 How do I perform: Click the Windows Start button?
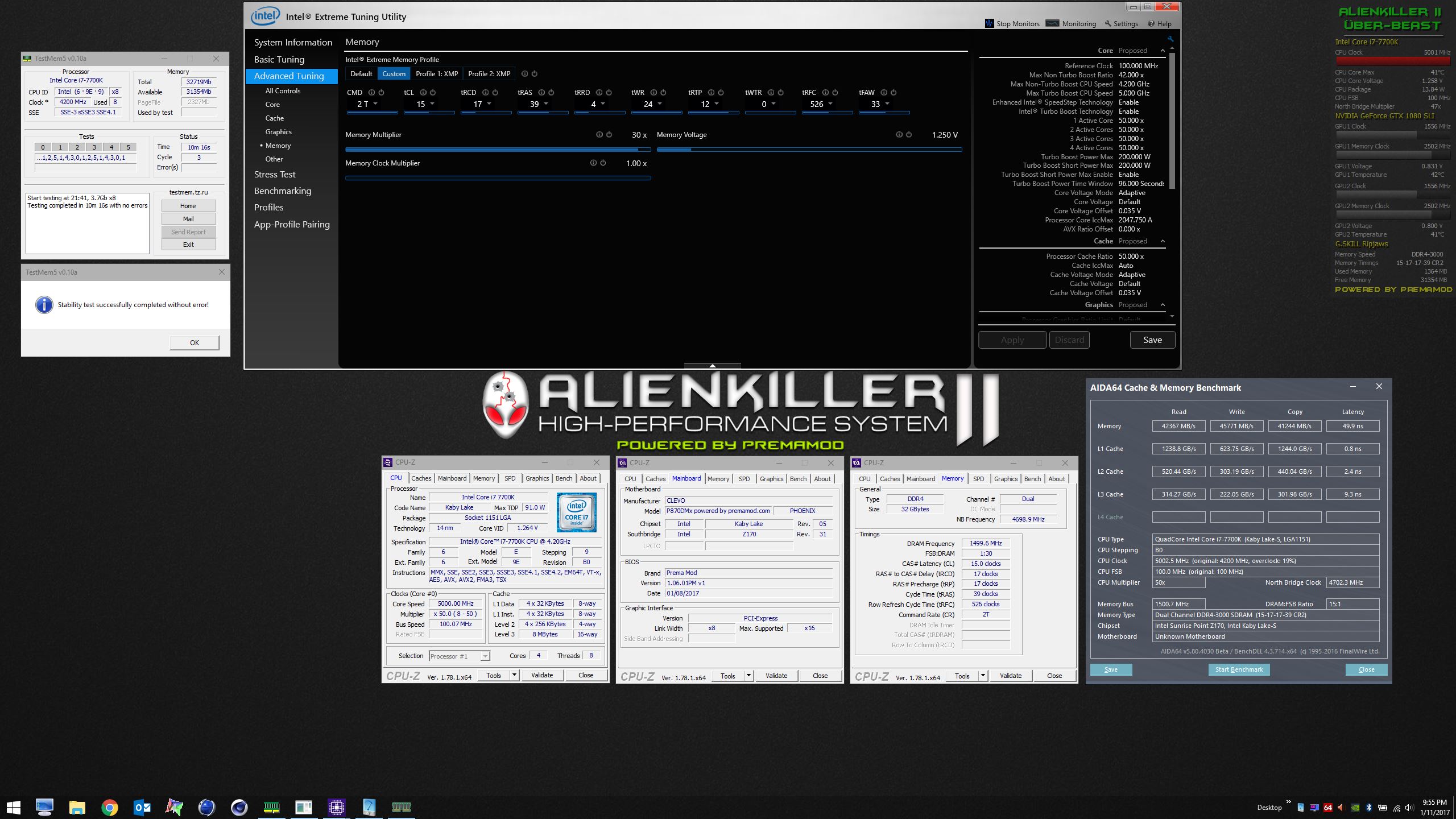coord(14,807)
